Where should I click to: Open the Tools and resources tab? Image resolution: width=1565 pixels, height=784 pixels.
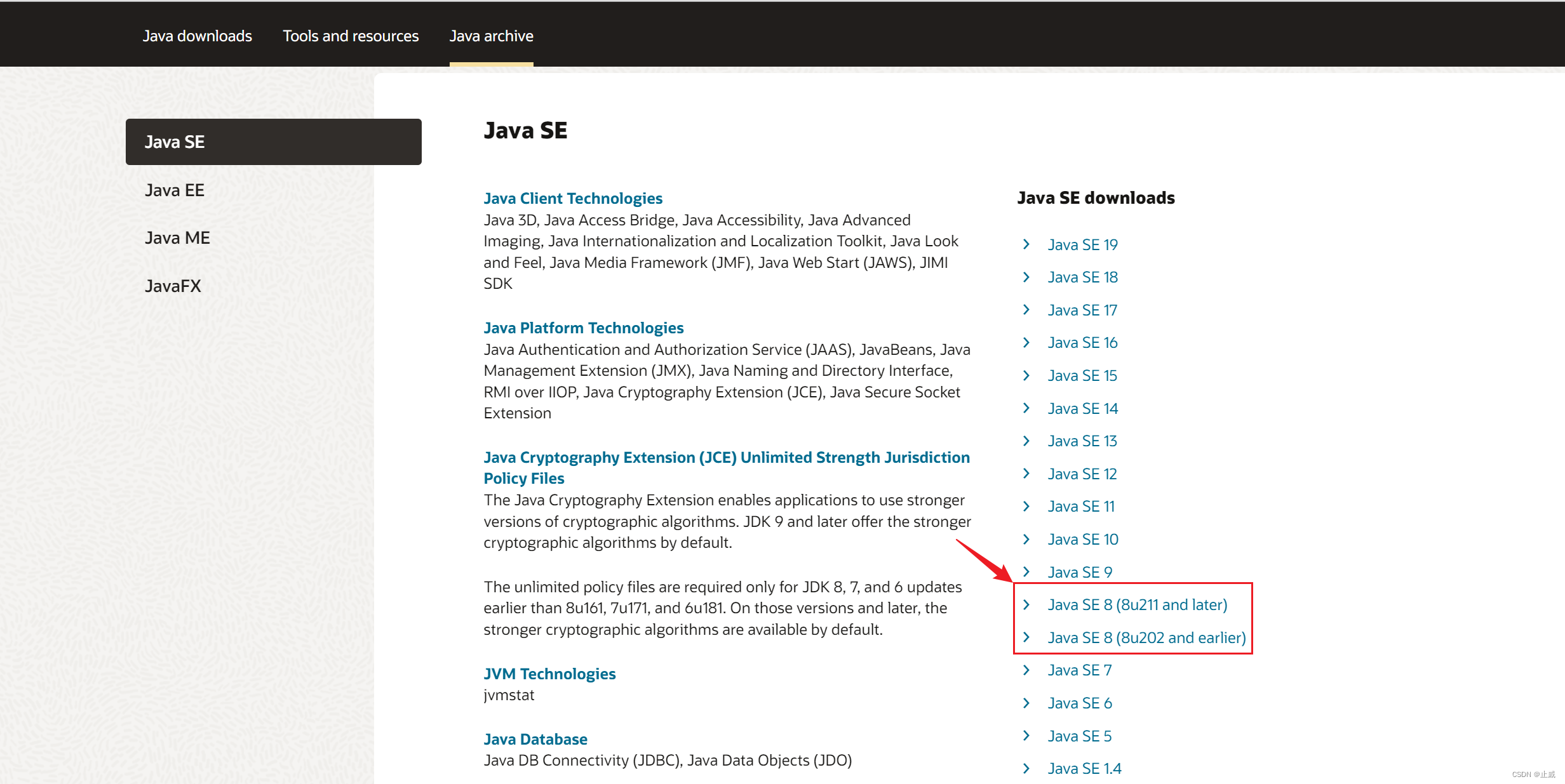351,36
